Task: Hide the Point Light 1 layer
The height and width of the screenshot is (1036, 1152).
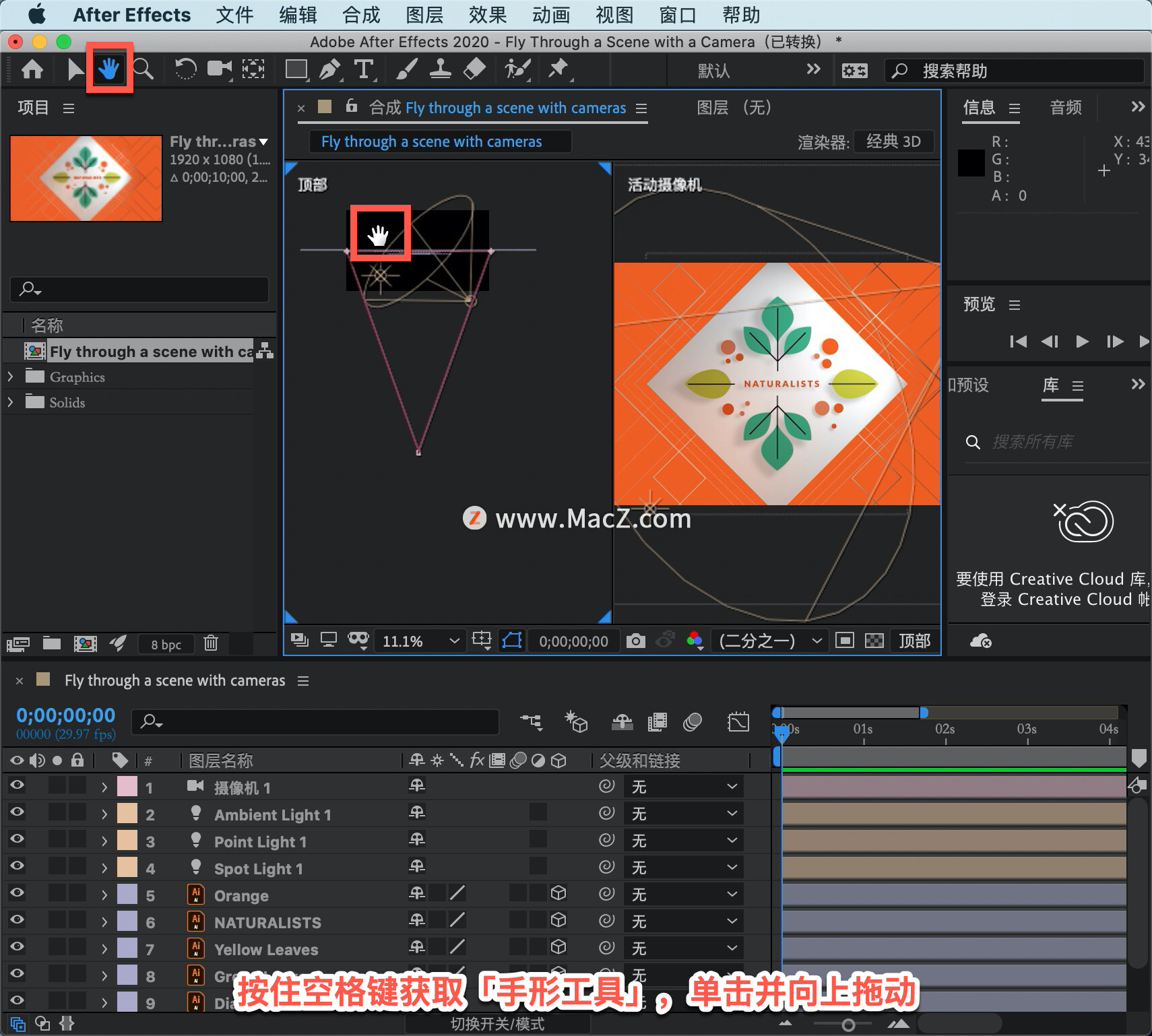Action: (17, 839)
